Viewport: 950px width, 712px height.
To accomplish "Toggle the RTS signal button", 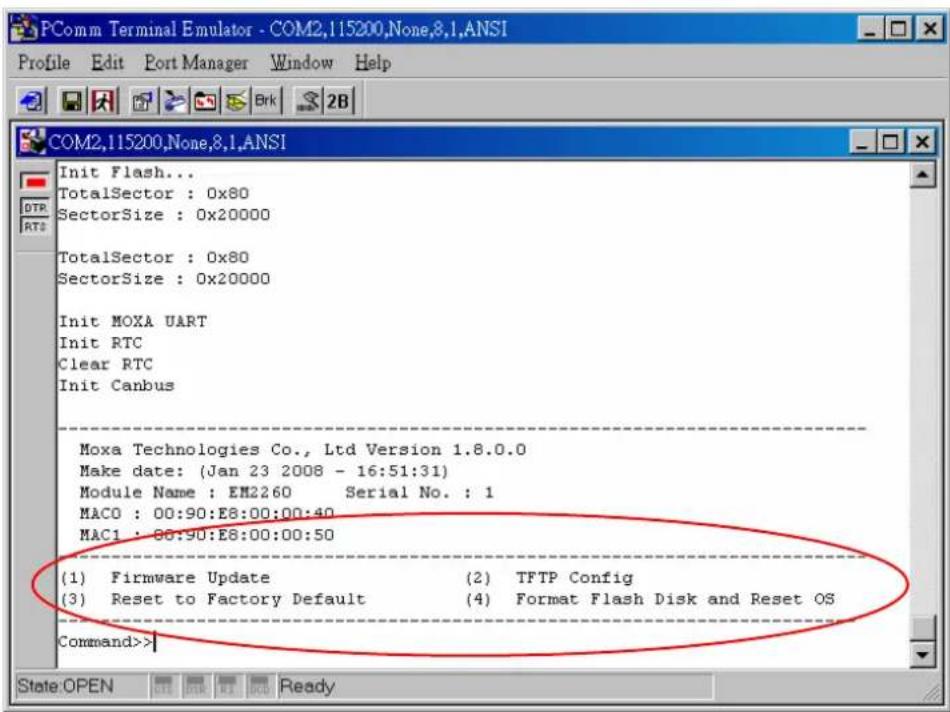I will (35, 226).
